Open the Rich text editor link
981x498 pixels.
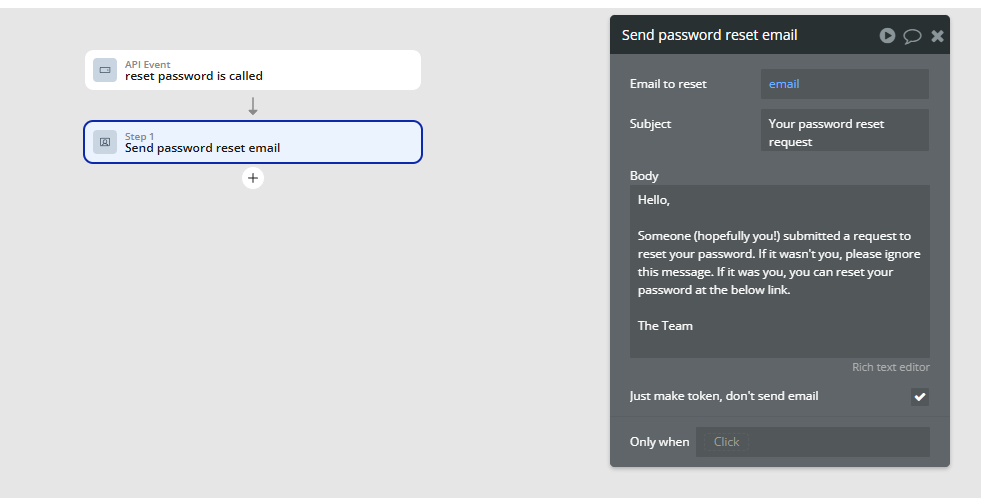[891, 367]
